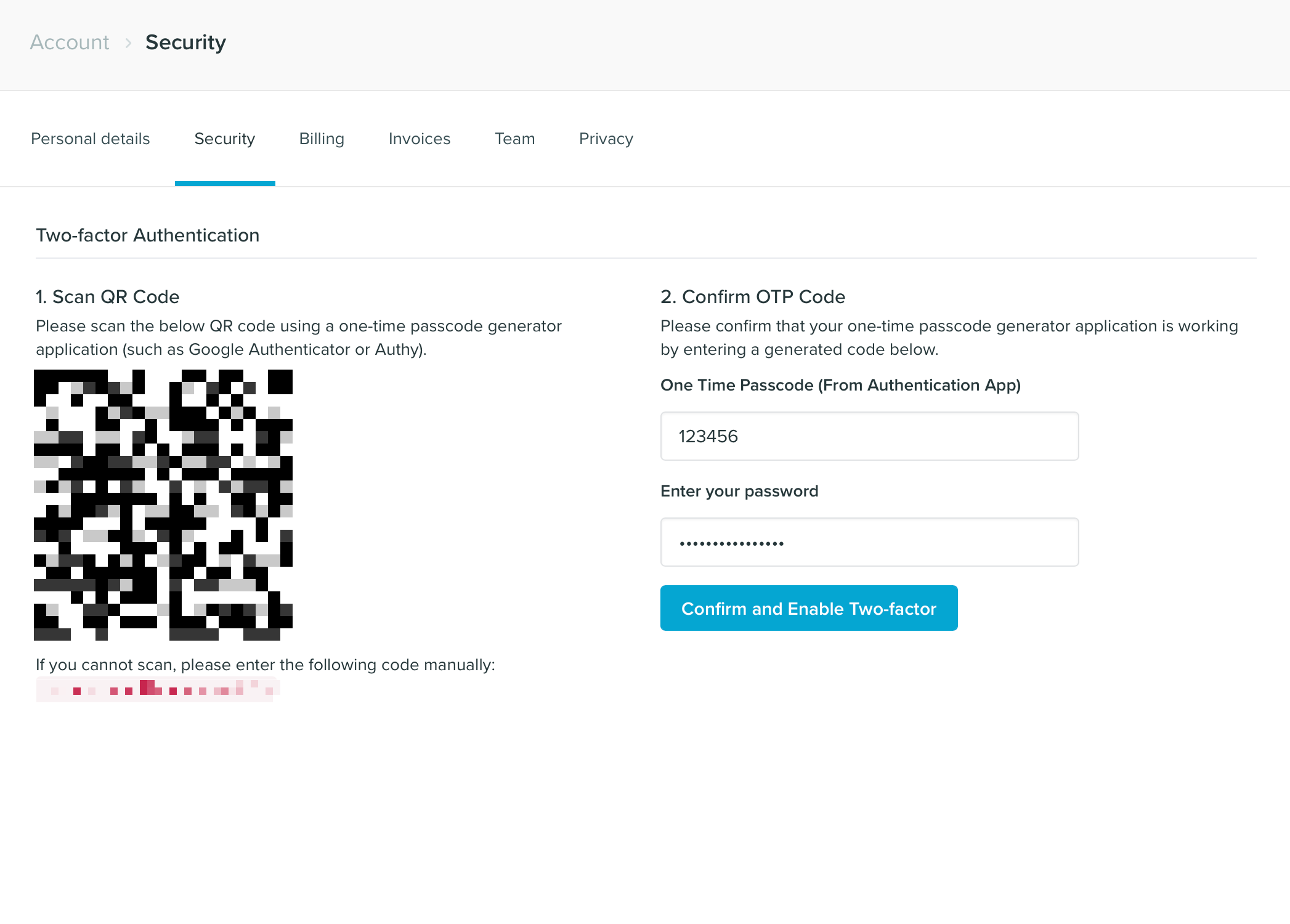Click the QR code image

click(164, 505)
